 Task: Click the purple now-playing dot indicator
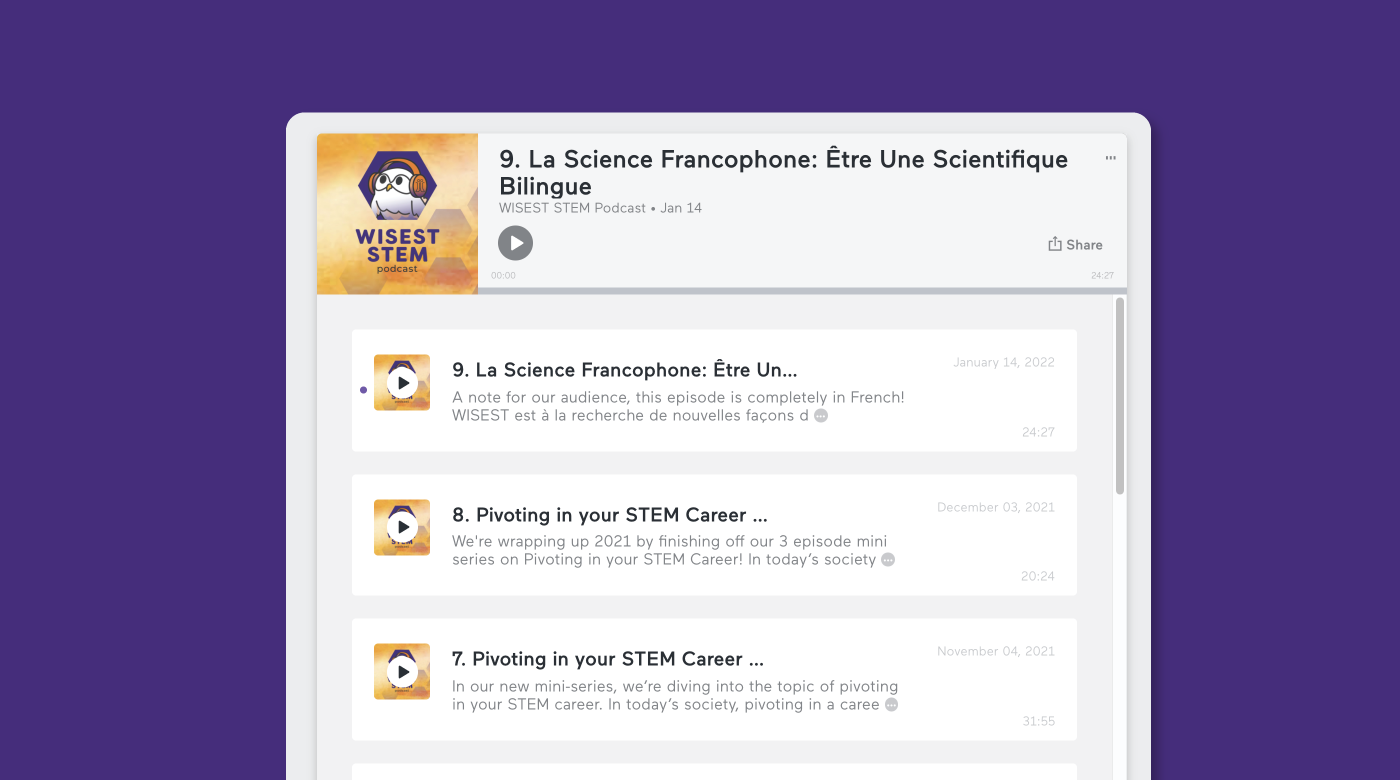coord(363,390)
